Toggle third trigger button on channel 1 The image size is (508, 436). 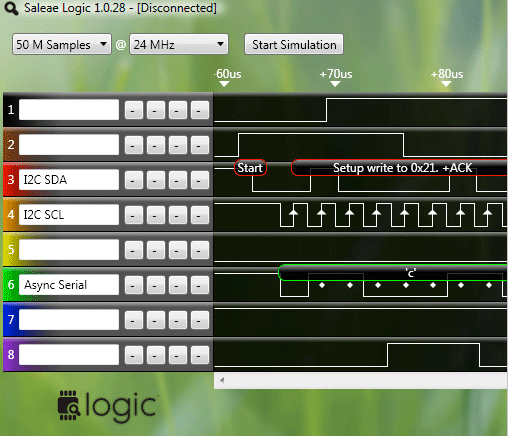click(178, 110)
